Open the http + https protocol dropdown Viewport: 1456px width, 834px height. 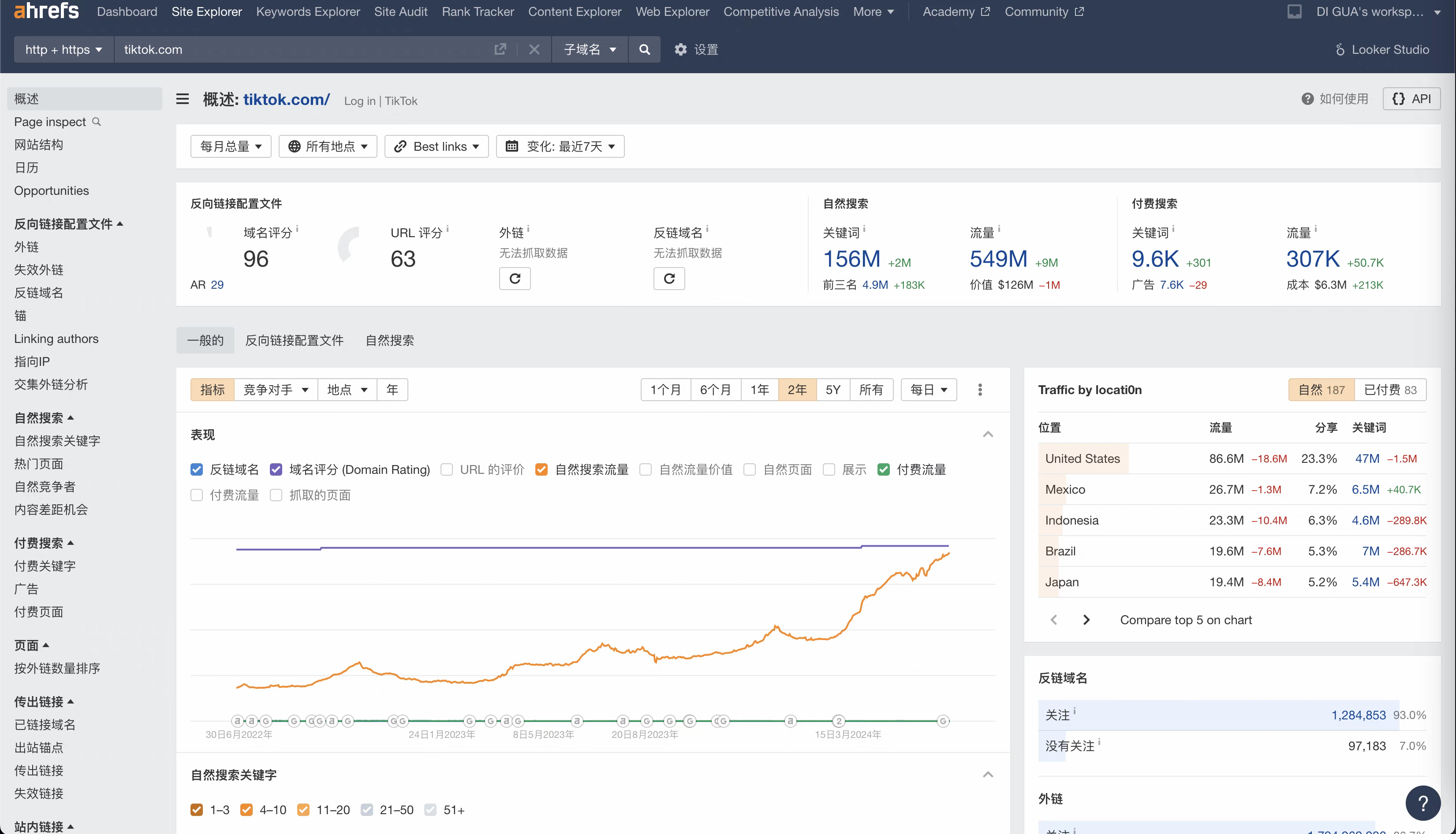pyautogui.click(x=63, y=49)
